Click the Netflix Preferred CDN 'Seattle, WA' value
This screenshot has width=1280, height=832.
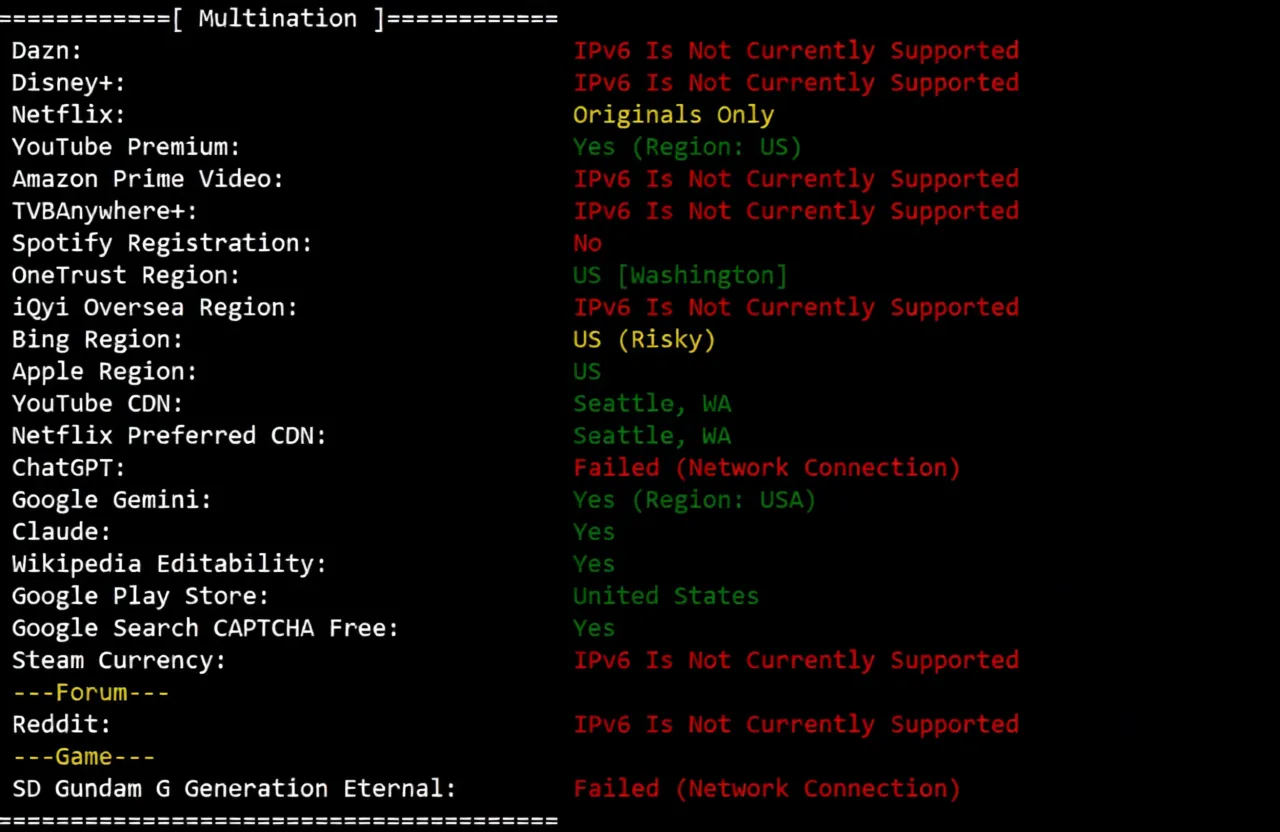651,435
